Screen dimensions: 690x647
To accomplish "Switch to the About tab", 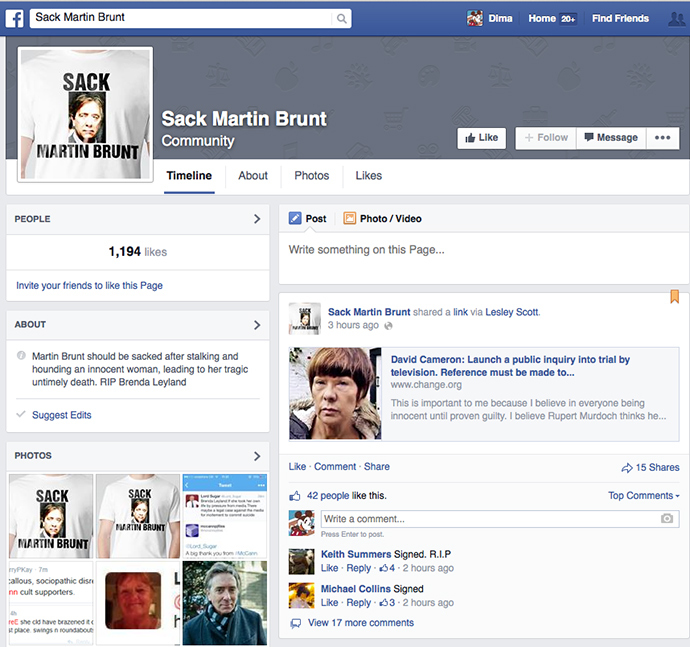I will (x=253, y=175).
